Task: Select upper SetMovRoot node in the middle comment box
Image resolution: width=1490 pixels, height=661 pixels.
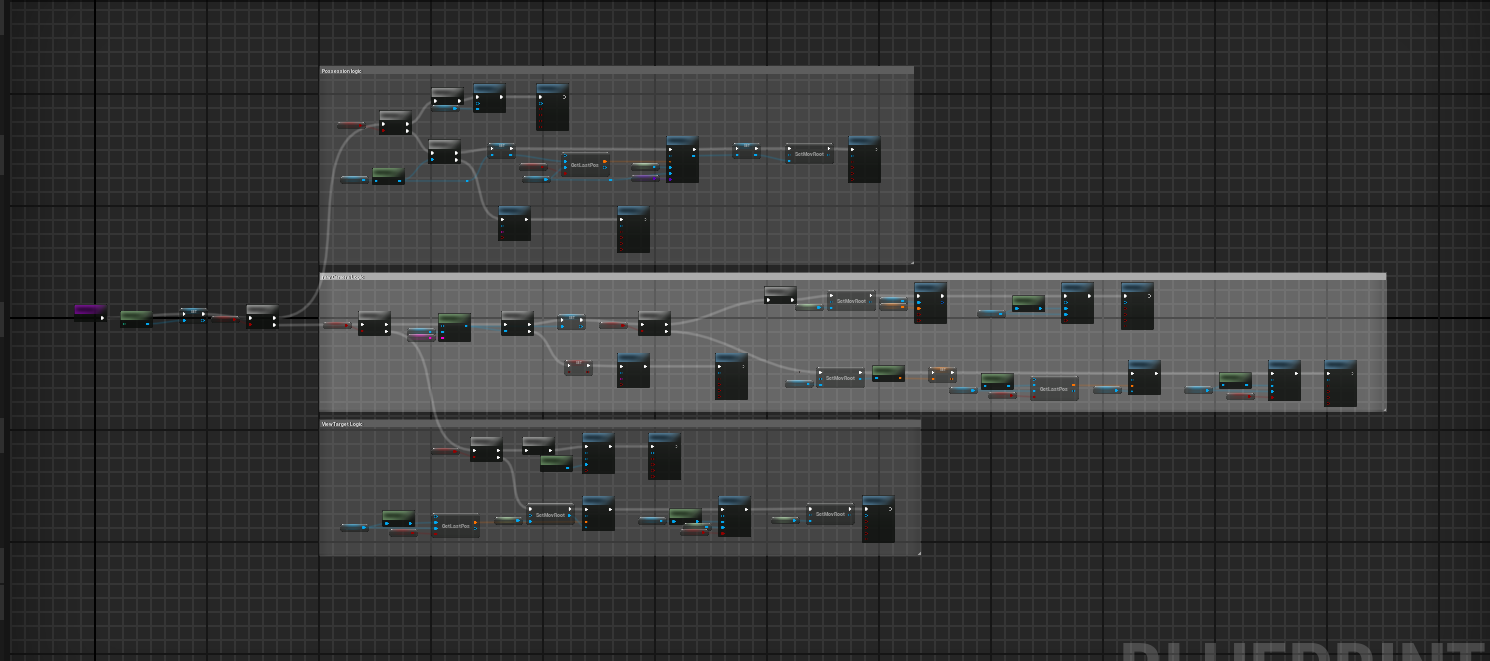Action: (x=851, y=300)
